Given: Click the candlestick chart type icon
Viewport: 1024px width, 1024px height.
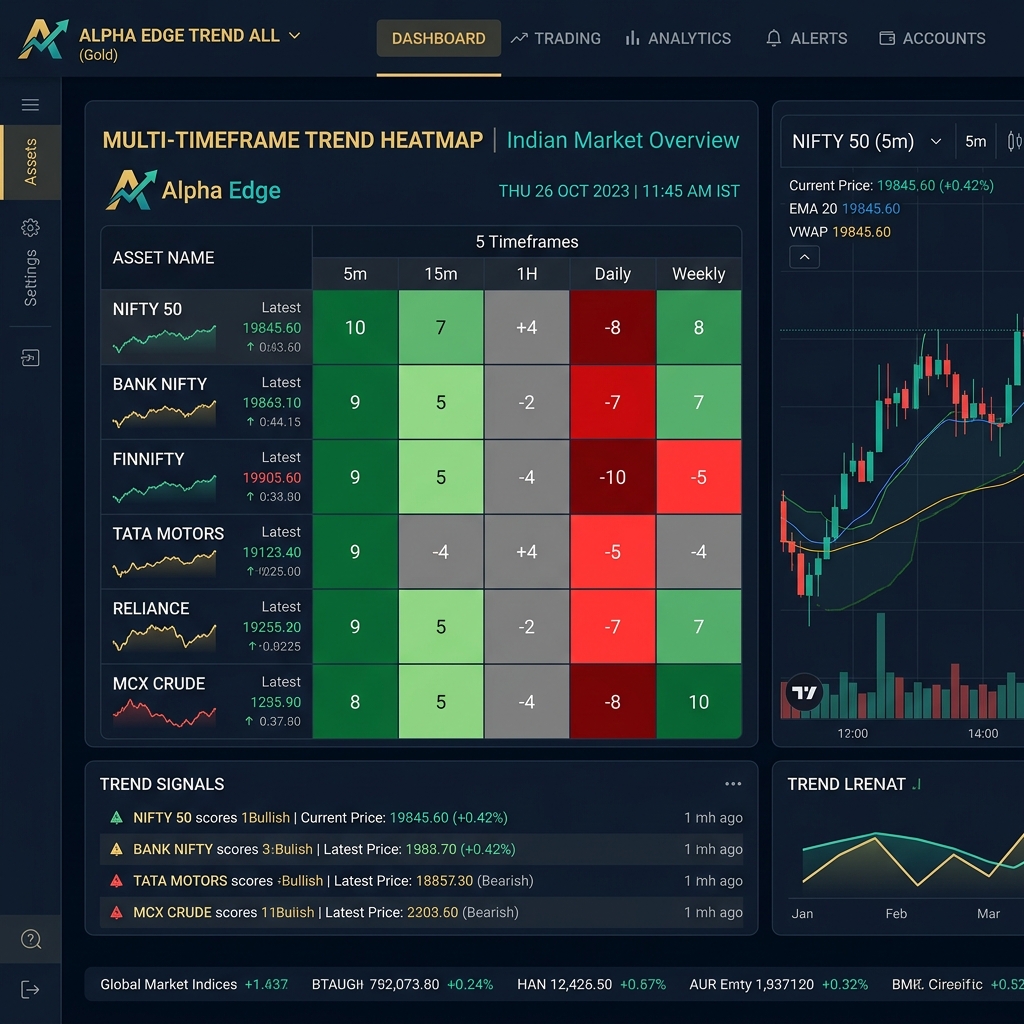Looking at the screenshot, I should coord(1014,141).
